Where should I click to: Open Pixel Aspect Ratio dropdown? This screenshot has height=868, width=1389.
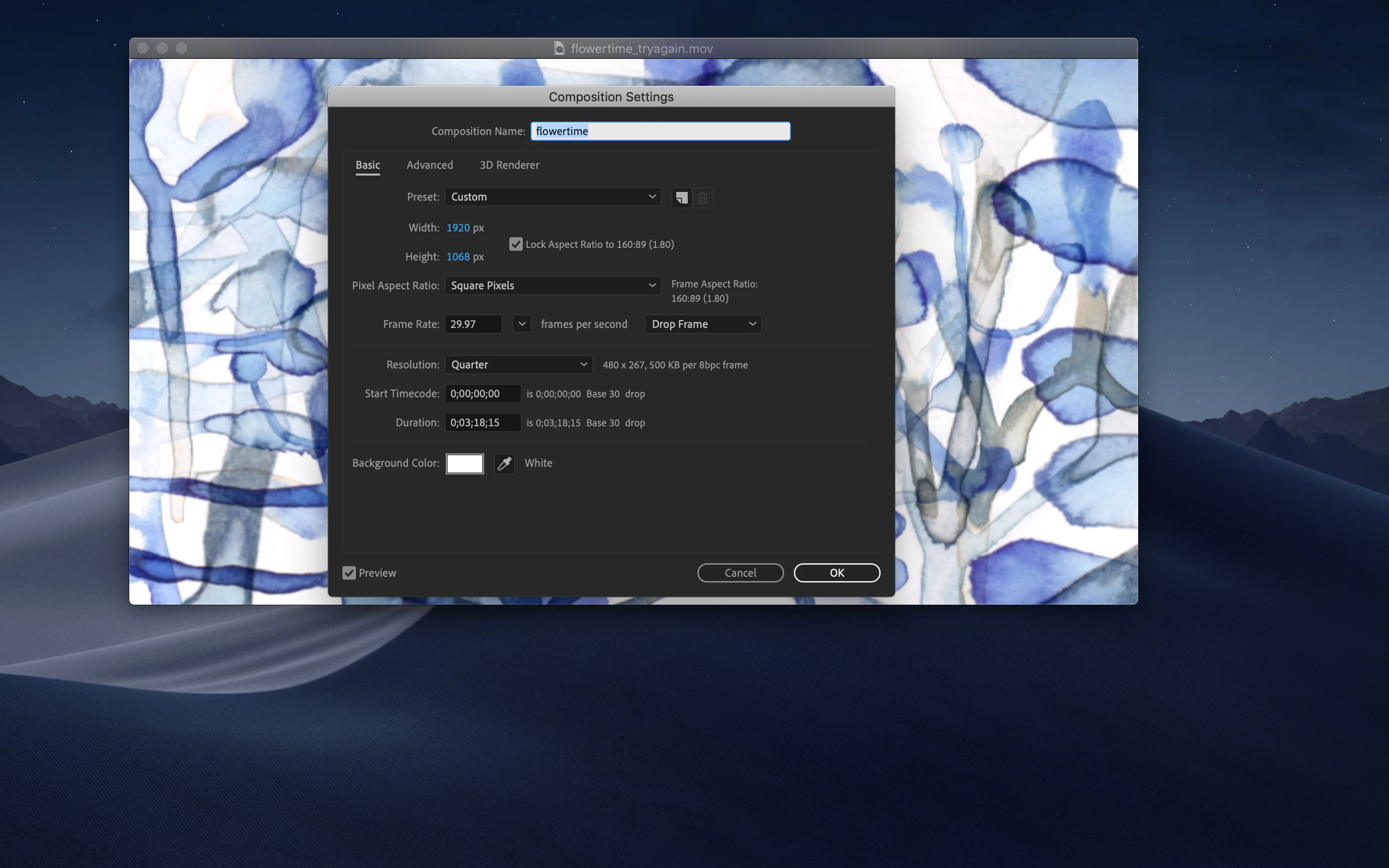click(x=552, y=285)
